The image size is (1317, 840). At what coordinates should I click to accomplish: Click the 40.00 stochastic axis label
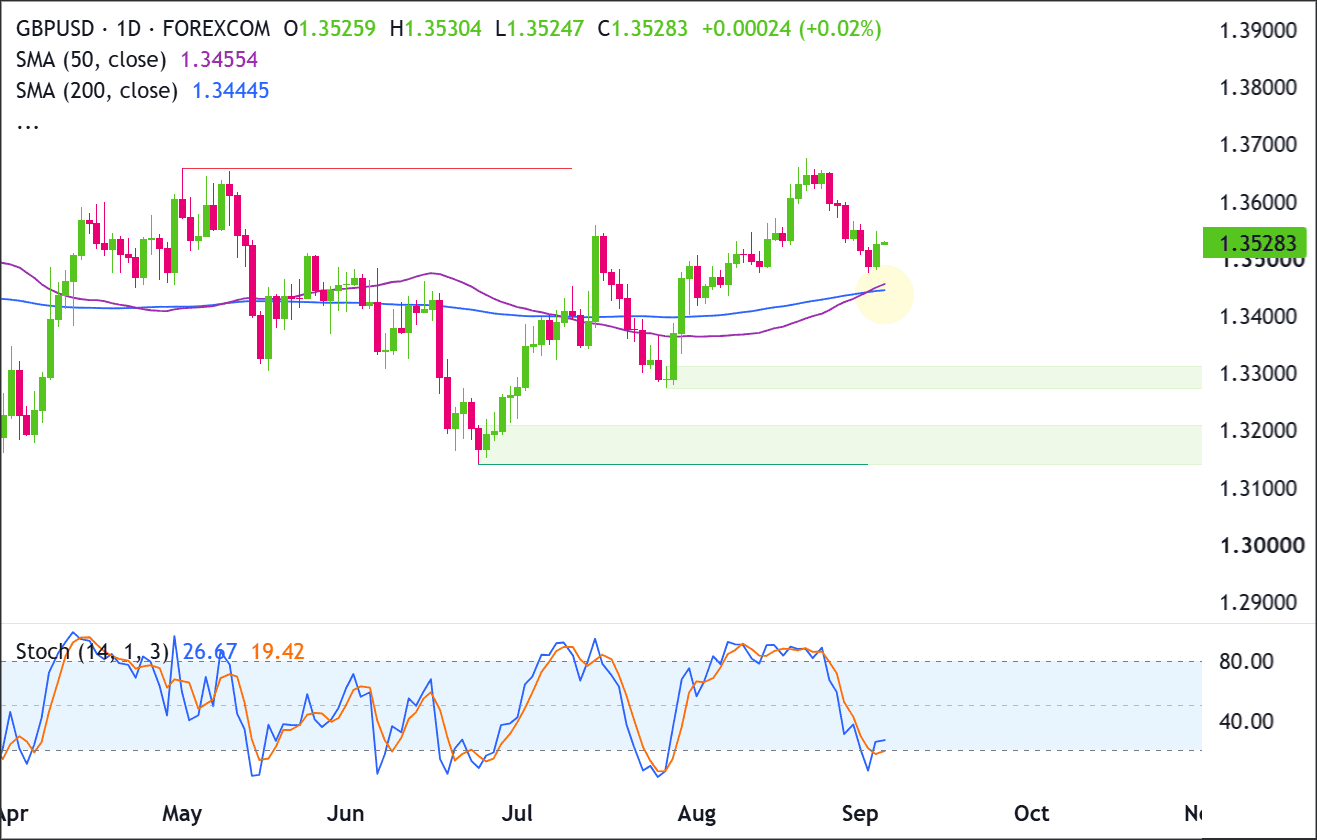1245,721
